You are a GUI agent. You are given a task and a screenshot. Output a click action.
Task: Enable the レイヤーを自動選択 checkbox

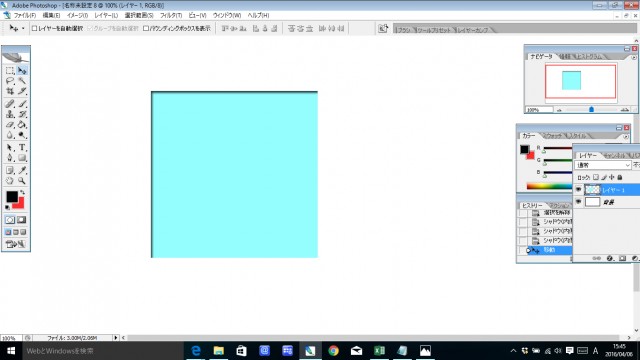click(x=34, y=28)
